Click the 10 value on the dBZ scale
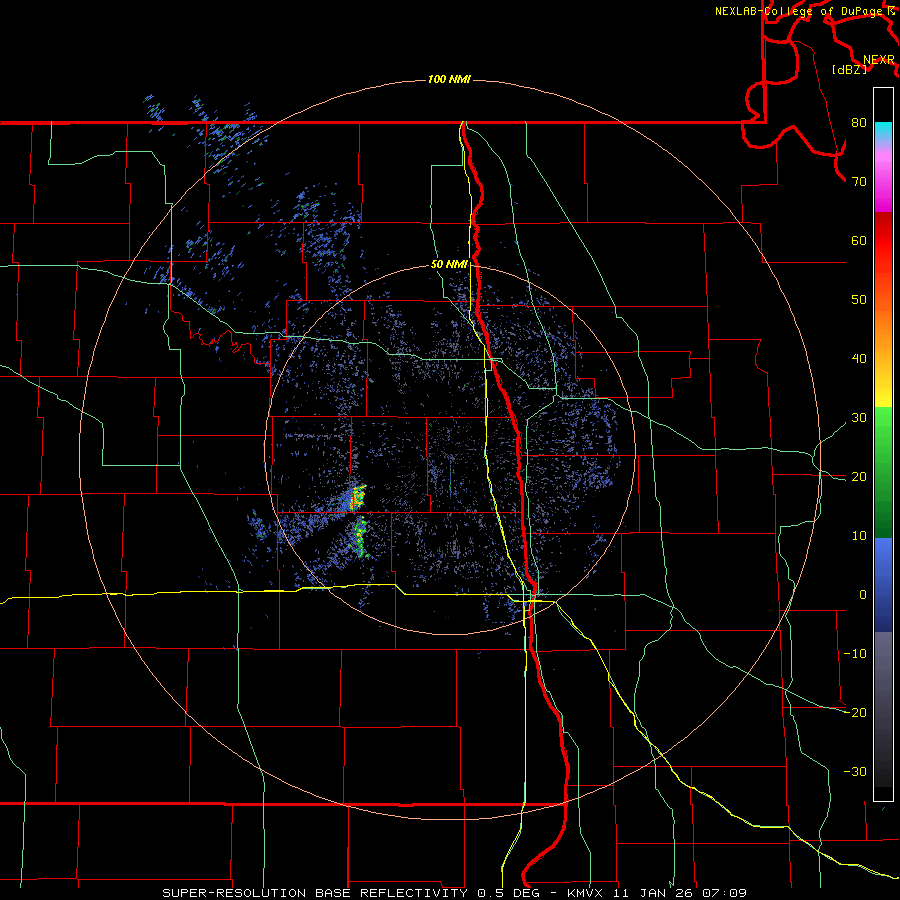The image size is (900, 900). coord(859,536)
